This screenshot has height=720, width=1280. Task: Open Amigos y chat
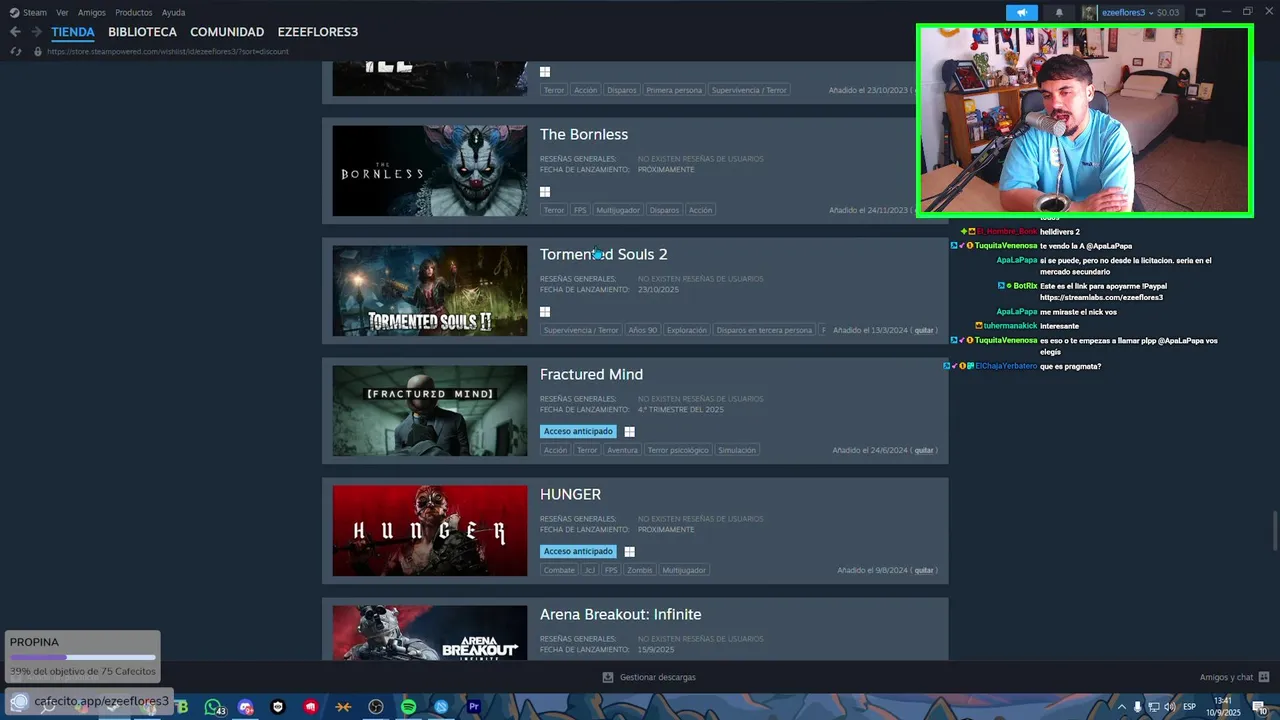(x=1226, y=677)
